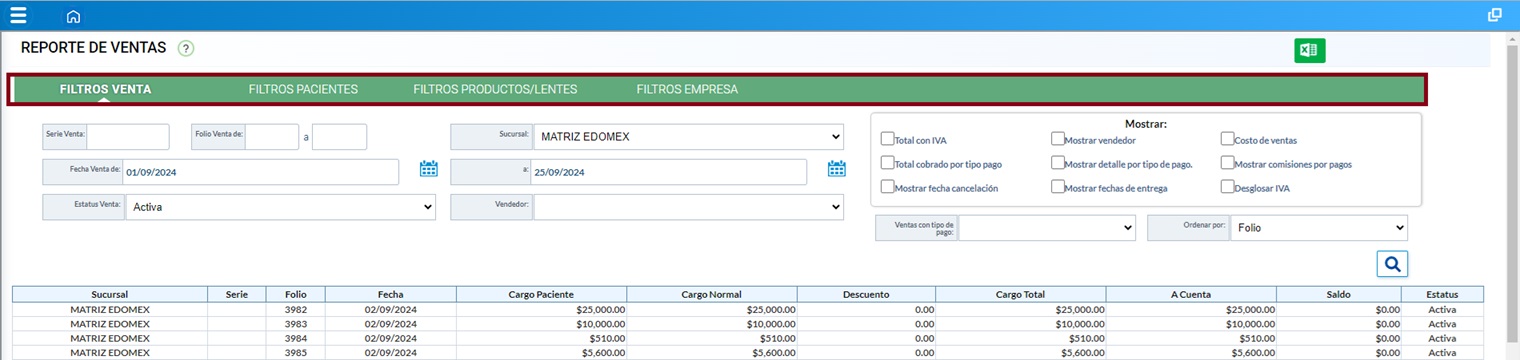Click Folio Venta de starting field
1520x360 pixels.
pyautogui.click(x=272, y=136)
